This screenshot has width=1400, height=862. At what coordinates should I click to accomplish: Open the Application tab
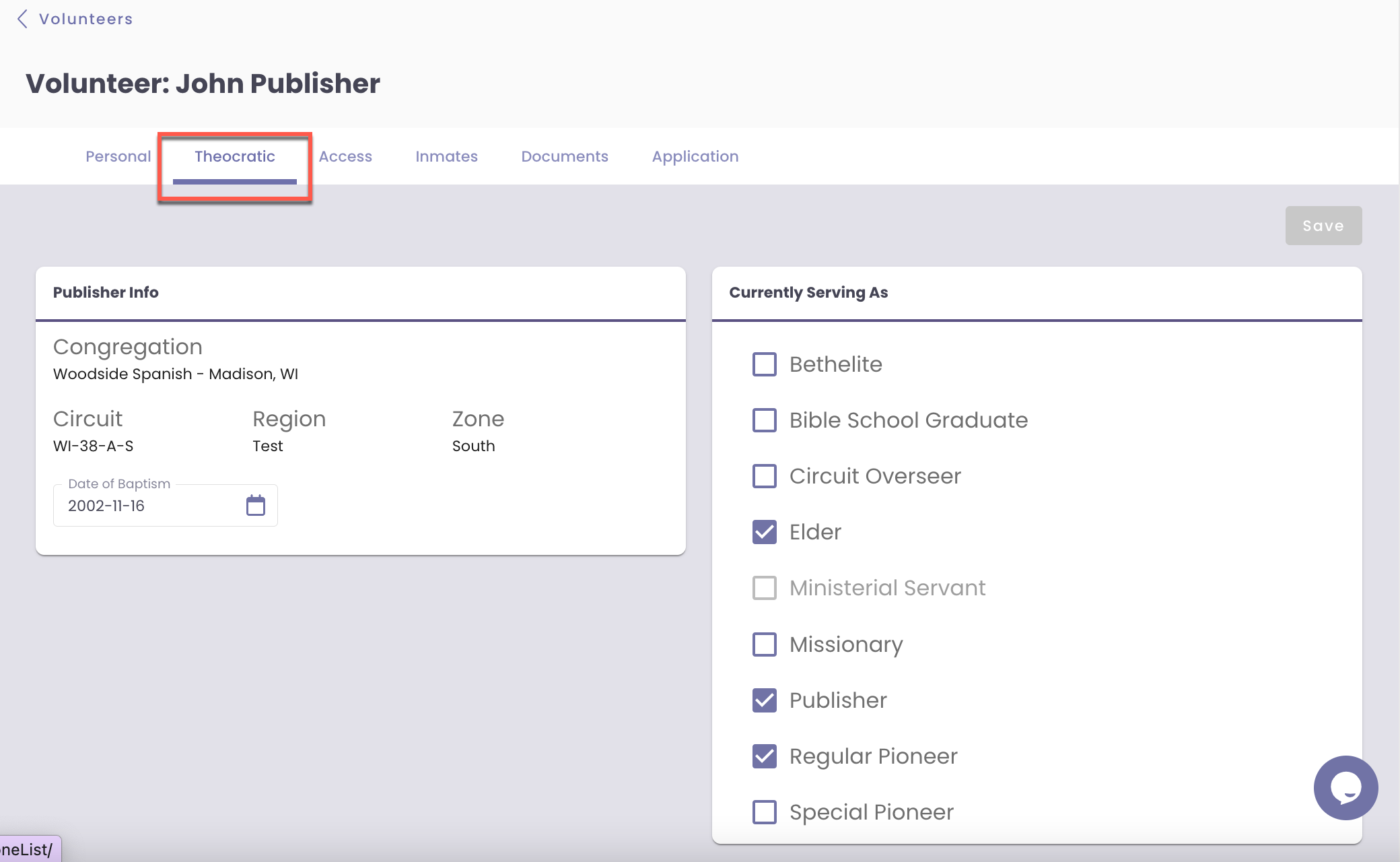[695, 156]
